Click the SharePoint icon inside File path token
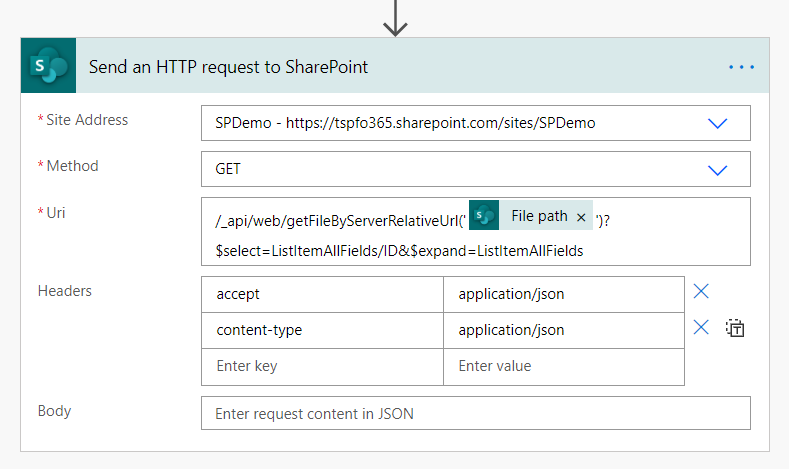 click(484, 216)
